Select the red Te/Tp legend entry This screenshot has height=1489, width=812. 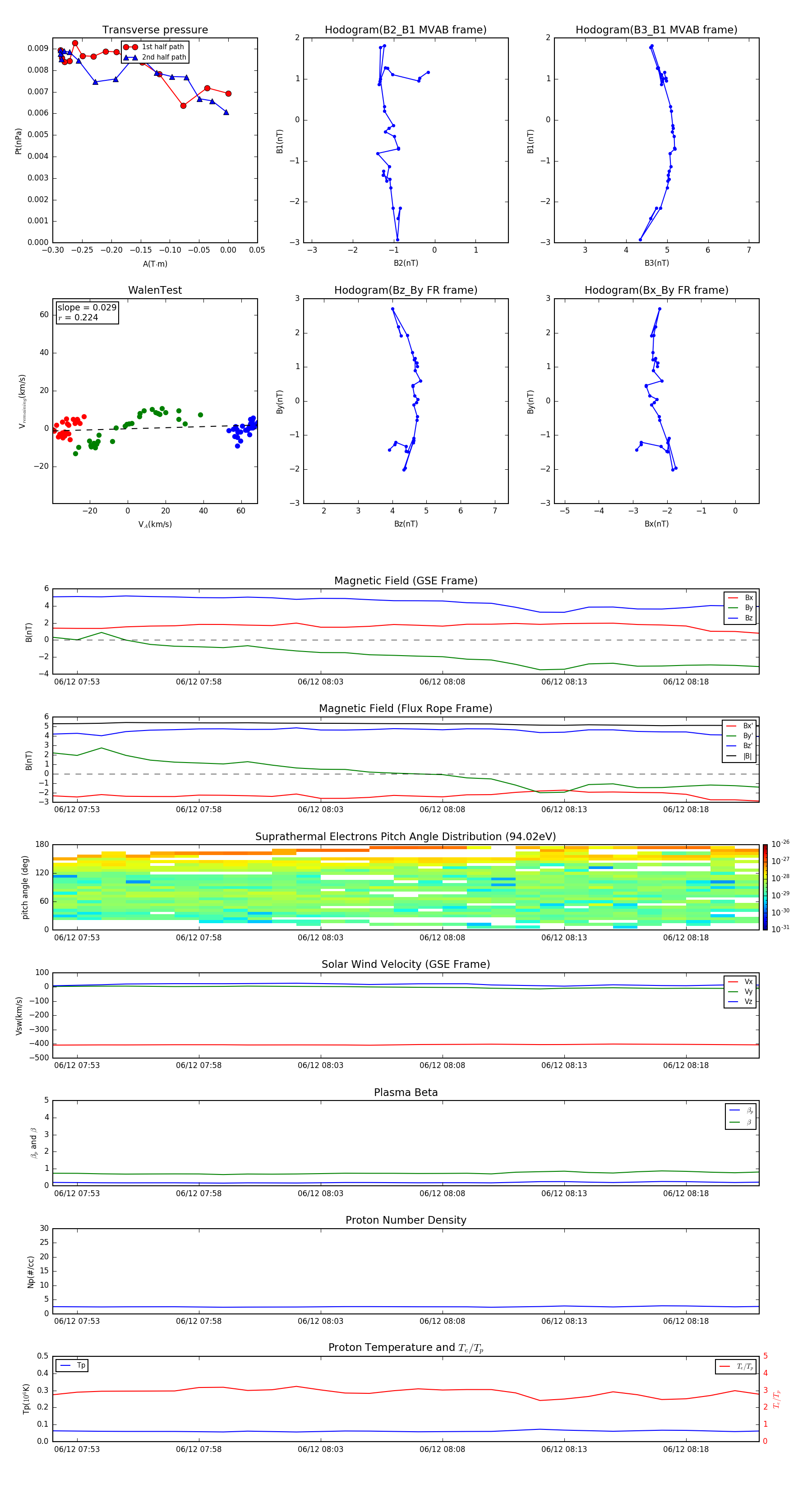(x=736, y=1366)
